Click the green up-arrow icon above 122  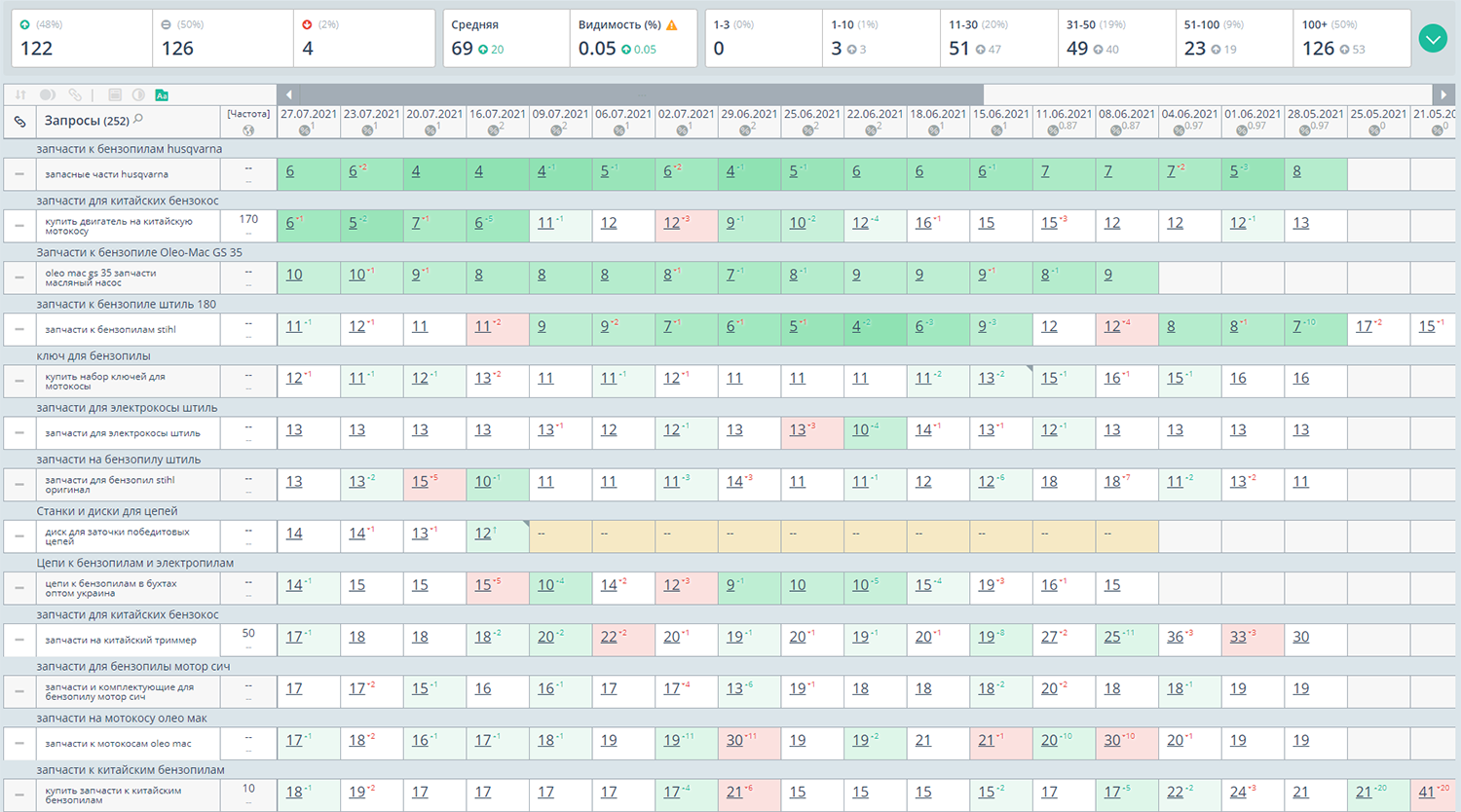click(x=25, y=25)
